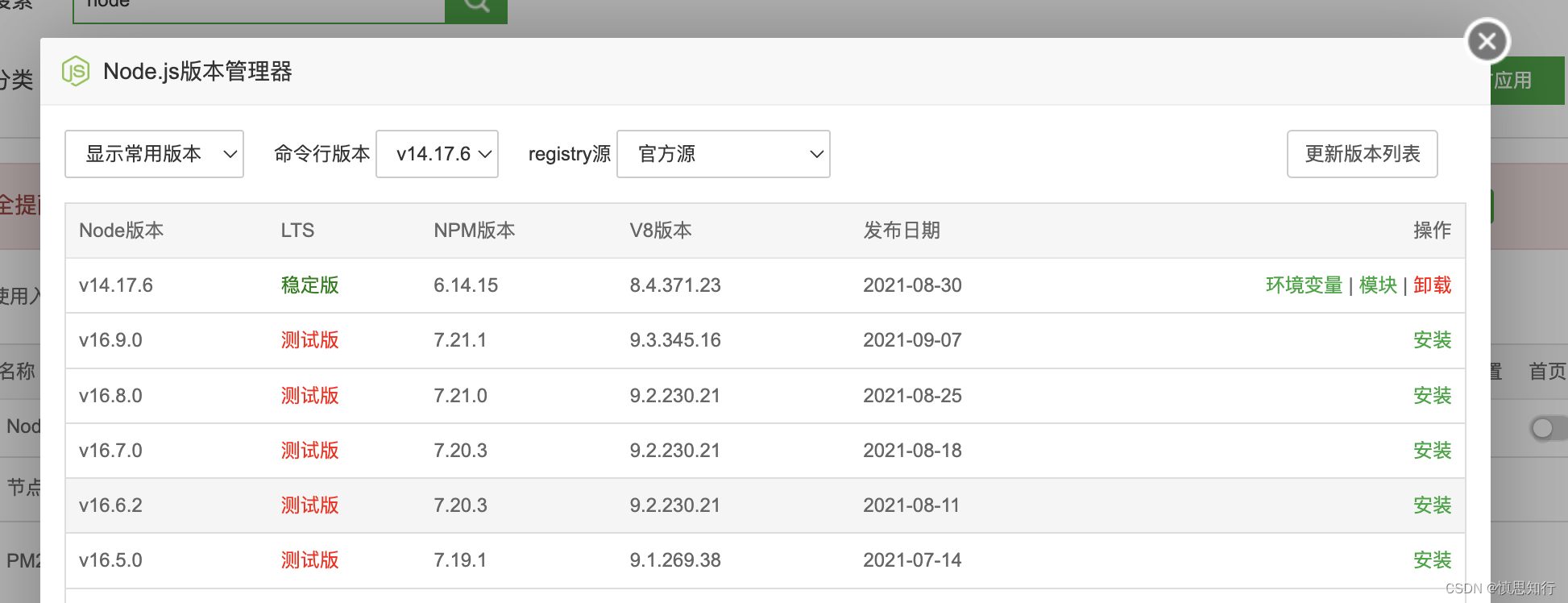1568x603 pixels.
Task: Click NPM version 6.14.15 cell
Action: tap(466, 285)
